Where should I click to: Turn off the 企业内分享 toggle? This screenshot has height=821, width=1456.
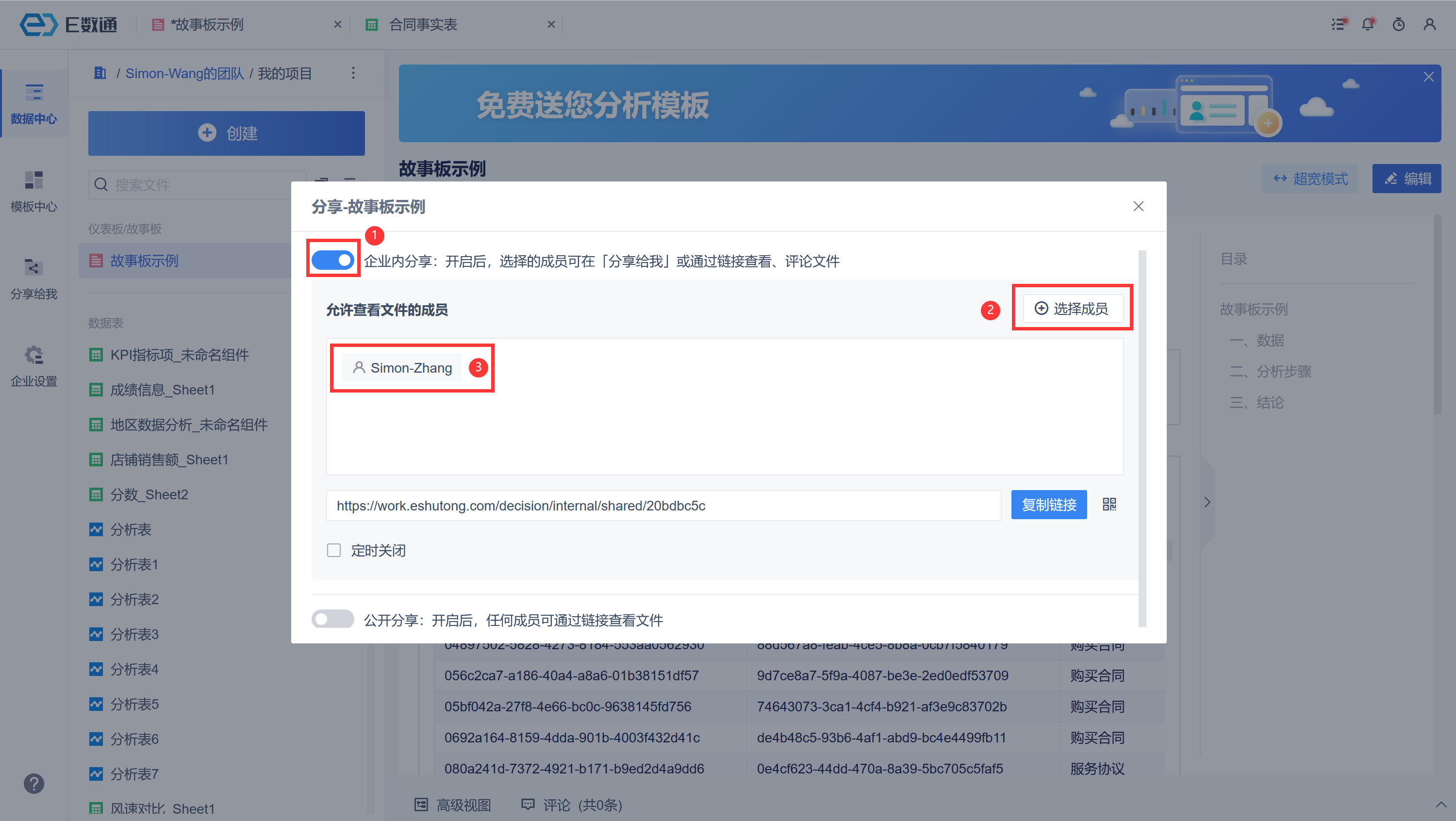333,261
